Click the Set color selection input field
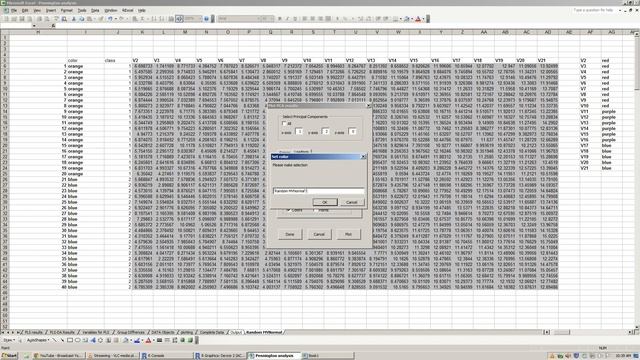 tap(318, 191)
